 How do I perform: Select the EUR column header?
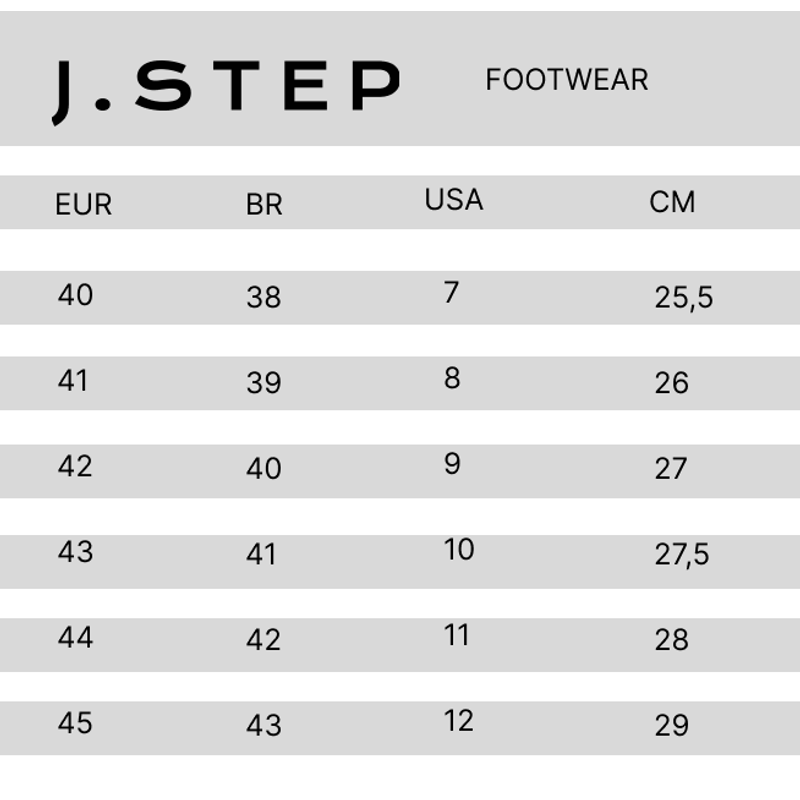(83, 205)
